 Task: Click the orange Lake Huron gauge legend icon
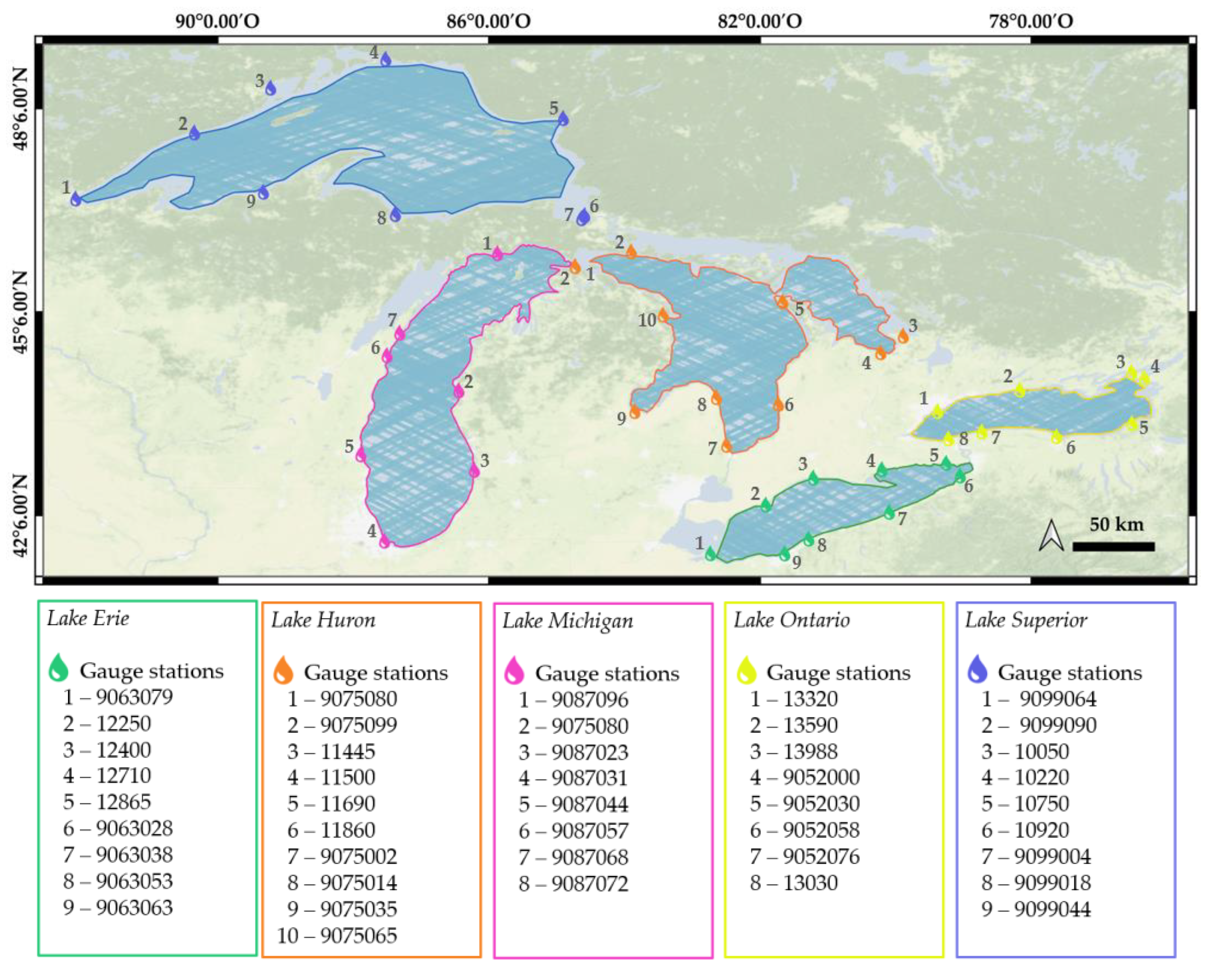pos(283,670)
